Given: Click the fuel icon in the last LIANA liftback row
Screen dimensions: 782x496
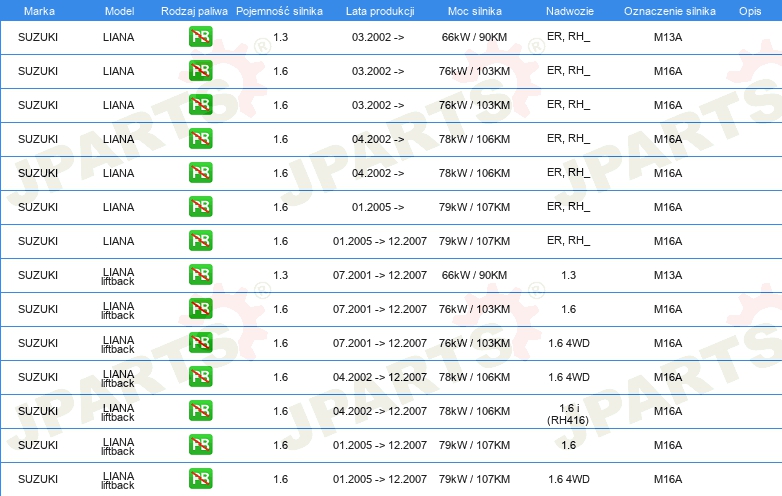Looking at the screenshot, I should (200, 479).
